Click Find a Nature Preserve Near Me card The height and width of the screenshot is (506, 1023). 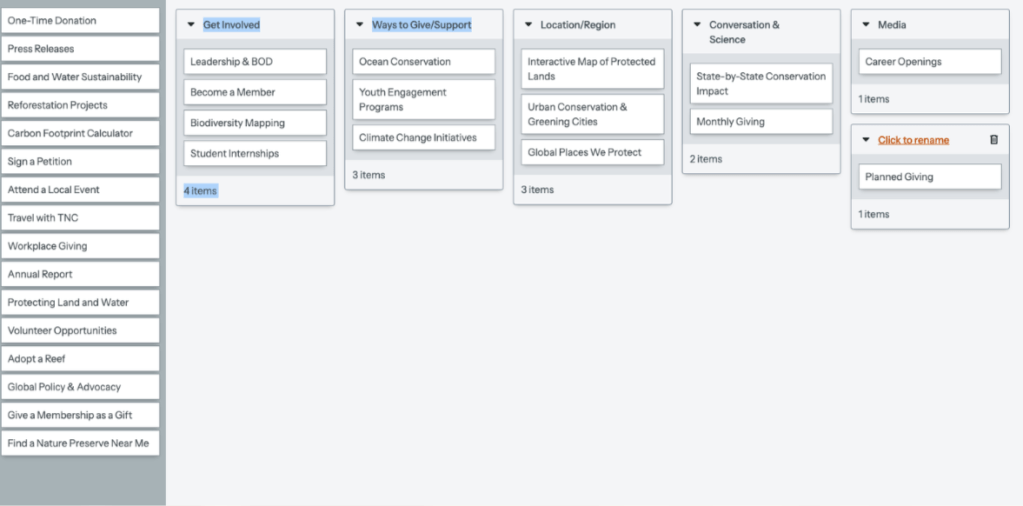(x=80, y=443)
